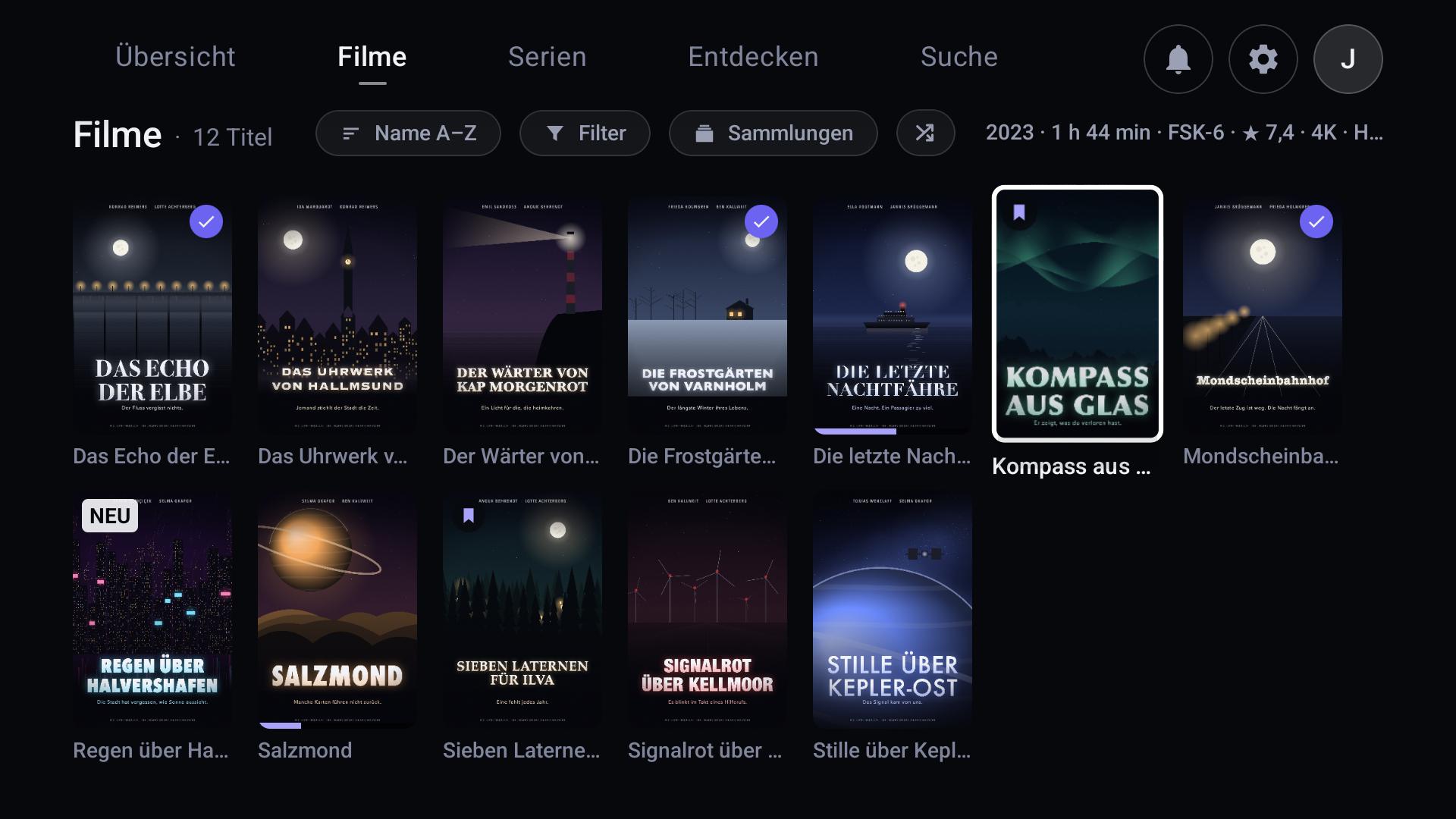This screenshot has width=1456, height=819.
Task: Open Signalrot über Kellmoor poster
Action: pos(708,610)
